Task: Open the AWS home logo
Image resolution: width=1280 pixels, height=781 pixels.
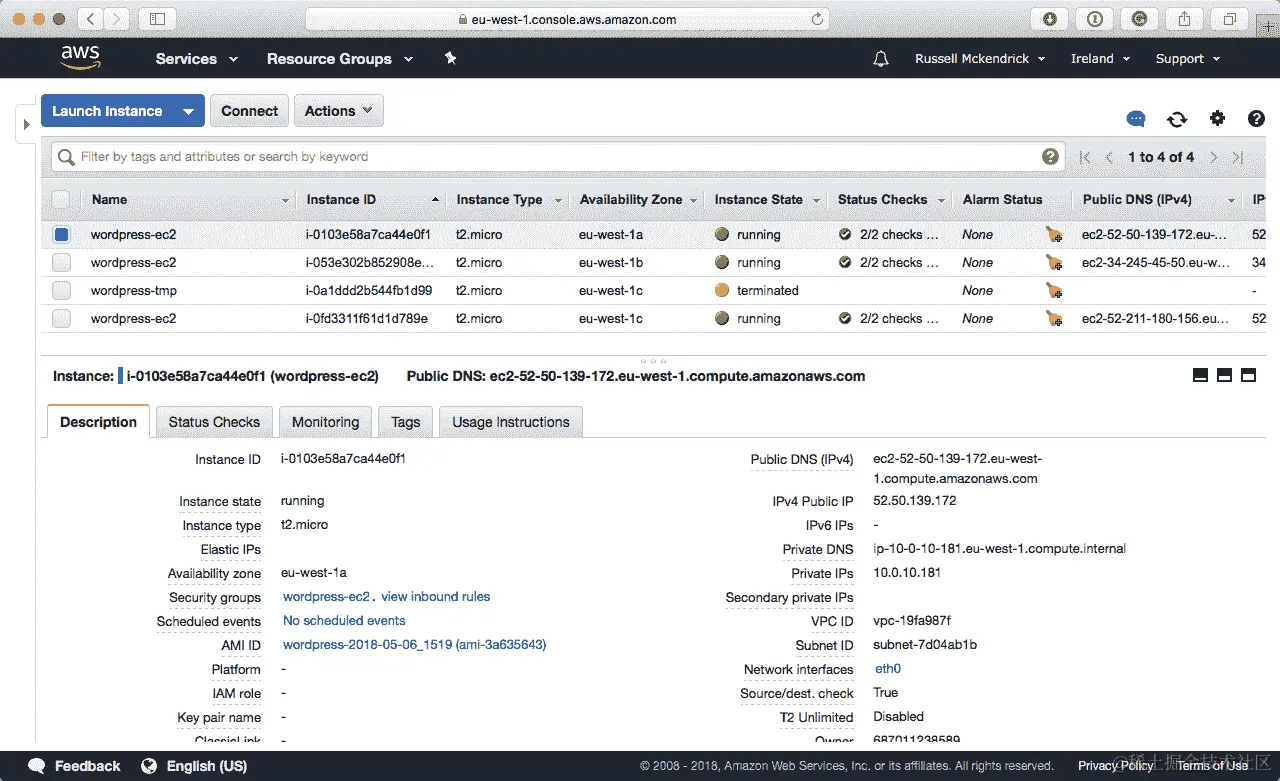Action: (x=80, y=58)
